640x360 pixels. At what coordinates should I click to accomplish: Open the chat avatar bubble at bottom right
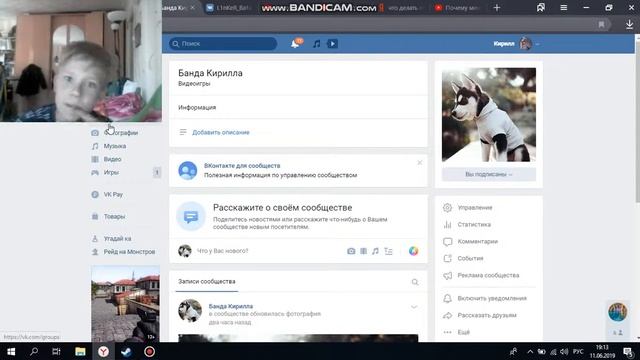(618, 312)
